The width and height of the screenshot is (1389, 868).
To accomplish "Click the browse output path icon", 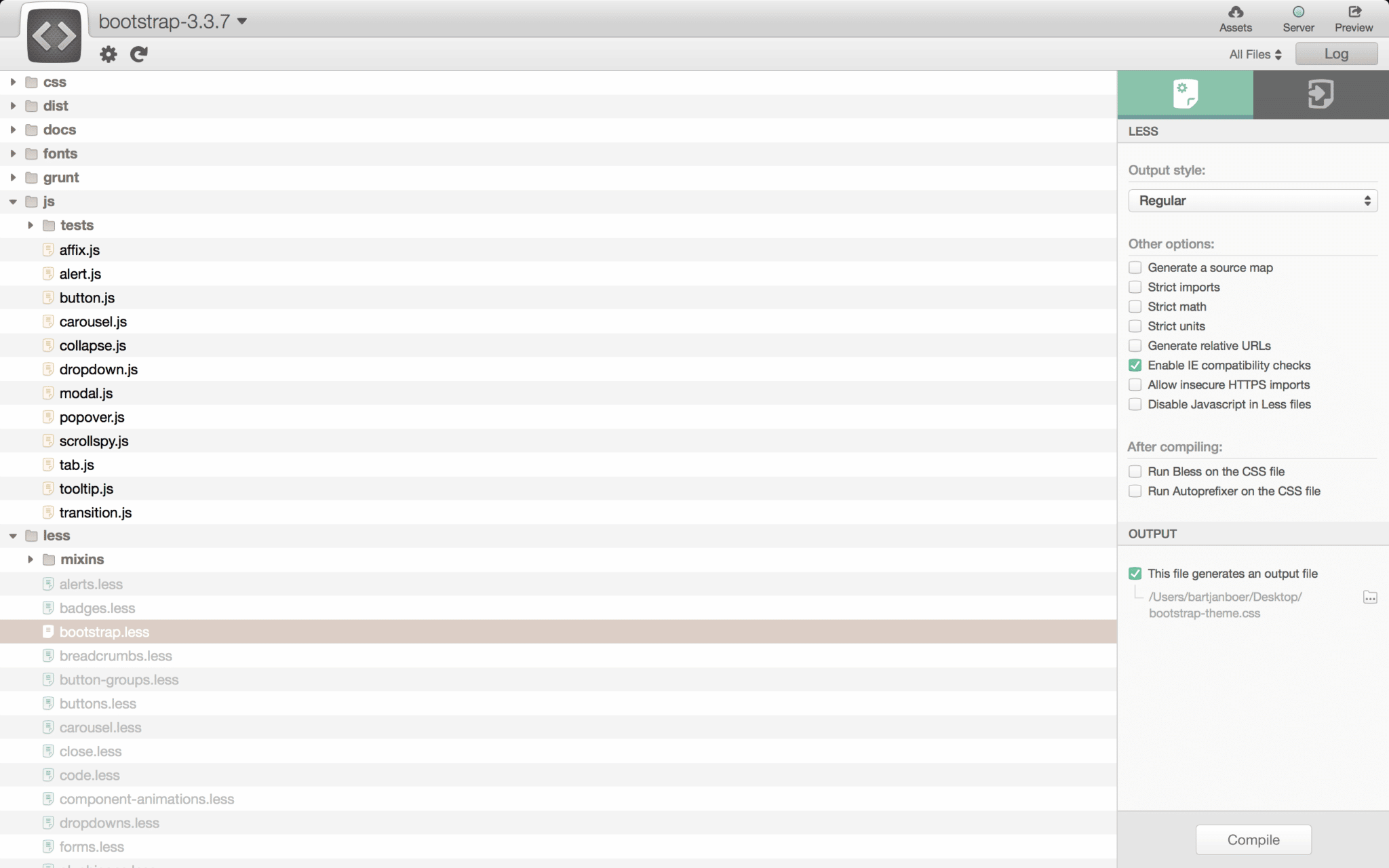I will 1372,597.
